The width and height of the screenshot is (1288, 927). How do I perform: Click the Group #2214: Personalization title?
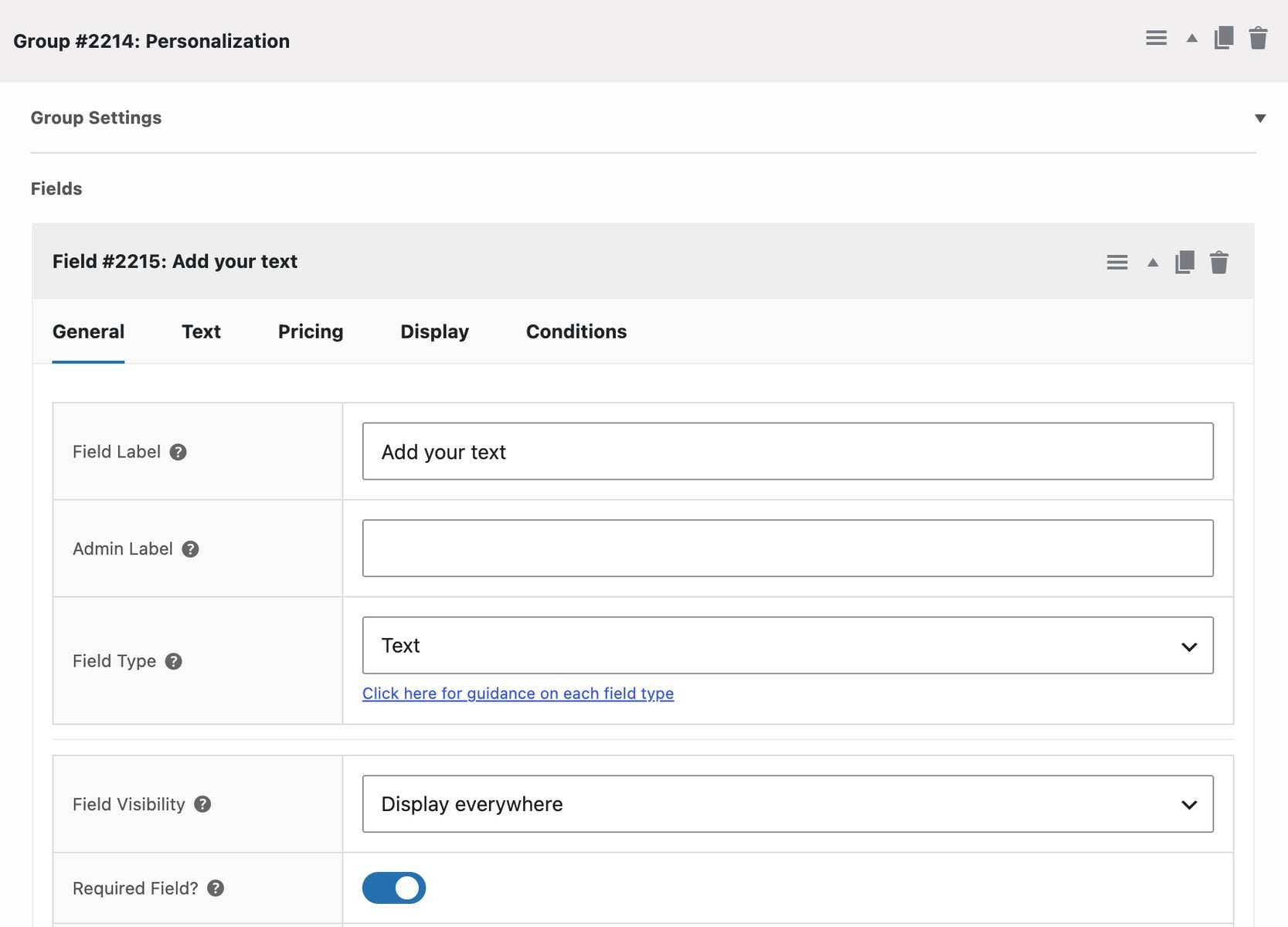click(151, 41)
